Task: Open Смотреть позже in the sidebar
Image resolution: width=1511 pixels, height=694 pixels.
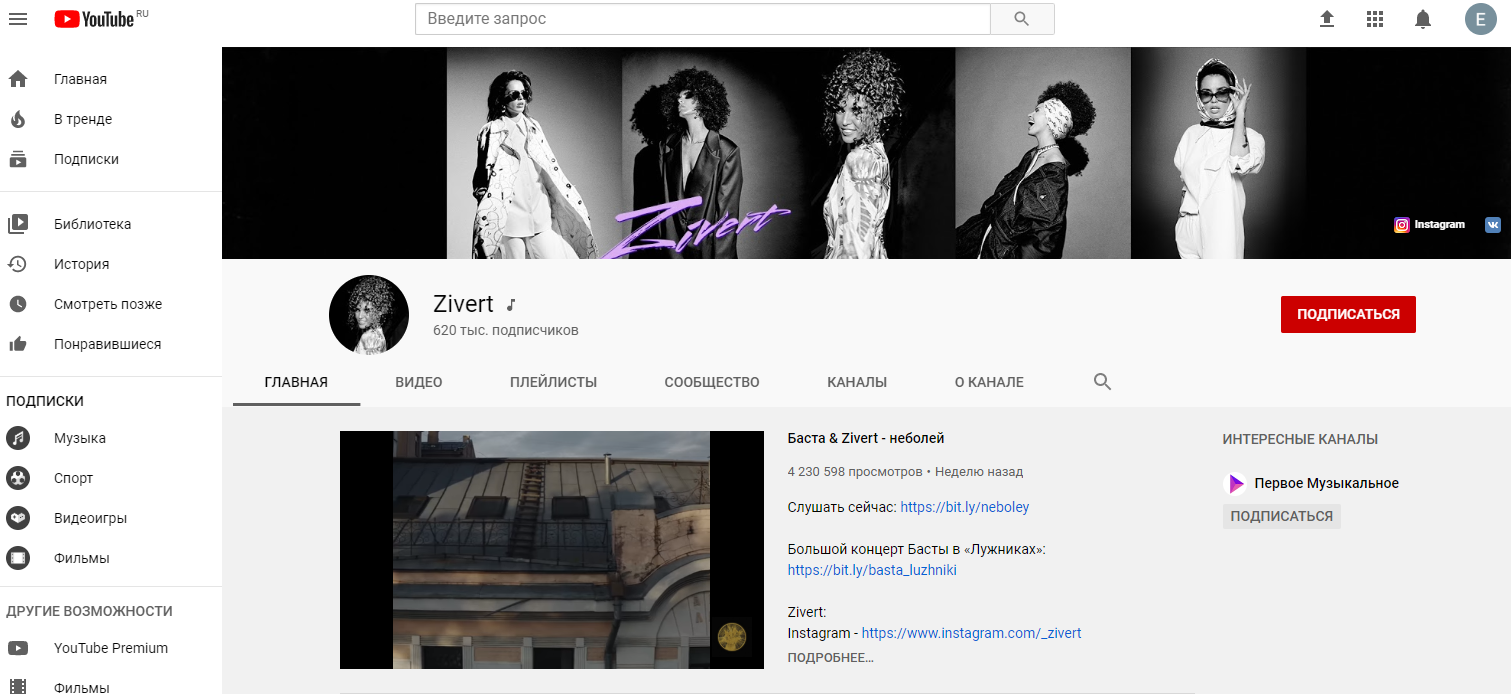Action: click(x=111, y=304)
